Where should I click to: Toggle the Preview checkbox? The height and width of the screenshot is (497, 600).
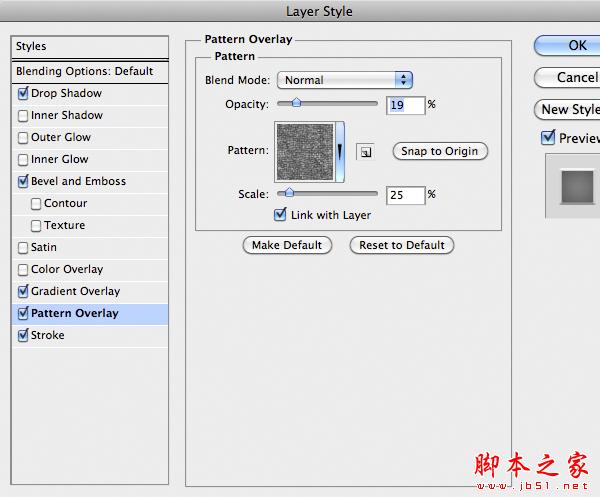click(x=548, y=137)
